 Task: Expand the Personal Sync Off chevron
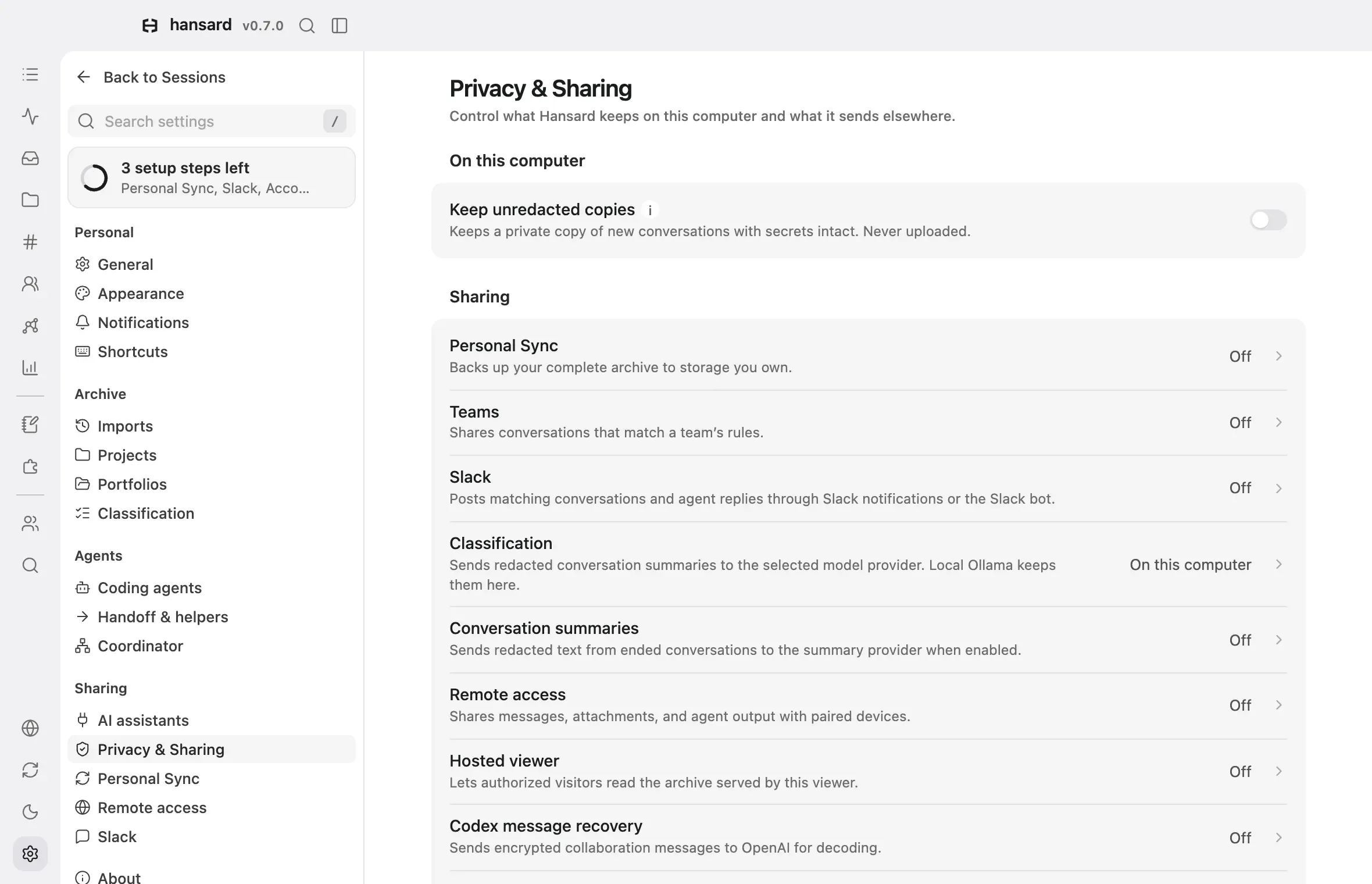pyautogui.click(x=1278, y=356)
